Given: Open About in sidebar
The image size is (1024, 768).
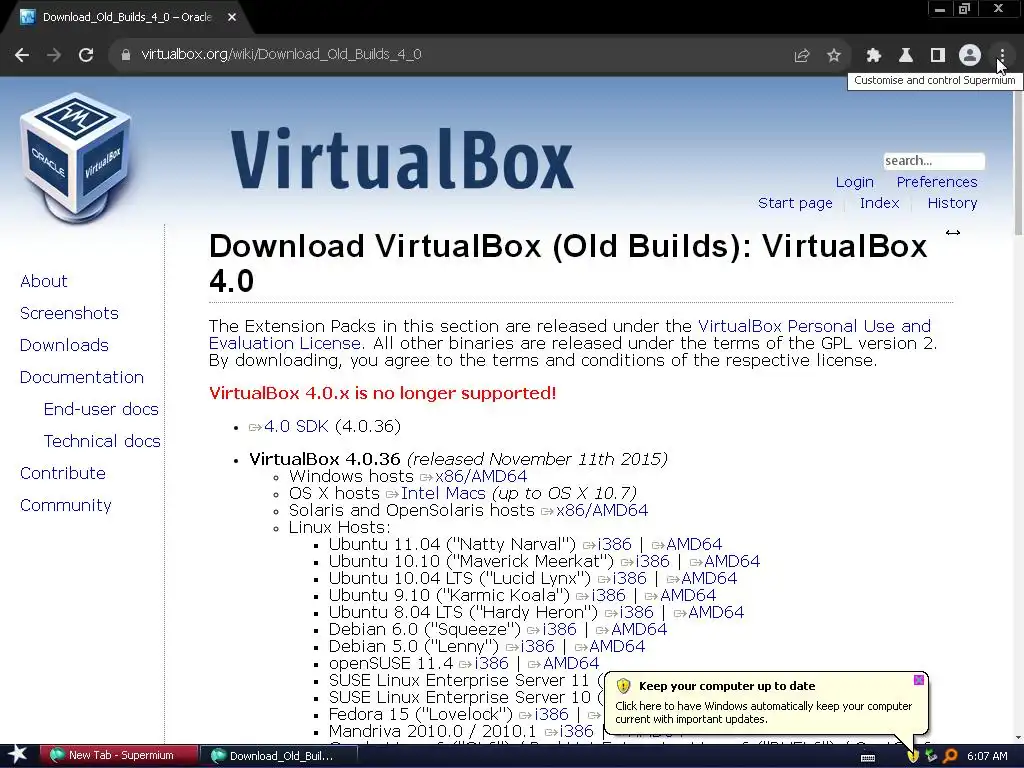Looking at the screenshot, I should pos(44,281).
